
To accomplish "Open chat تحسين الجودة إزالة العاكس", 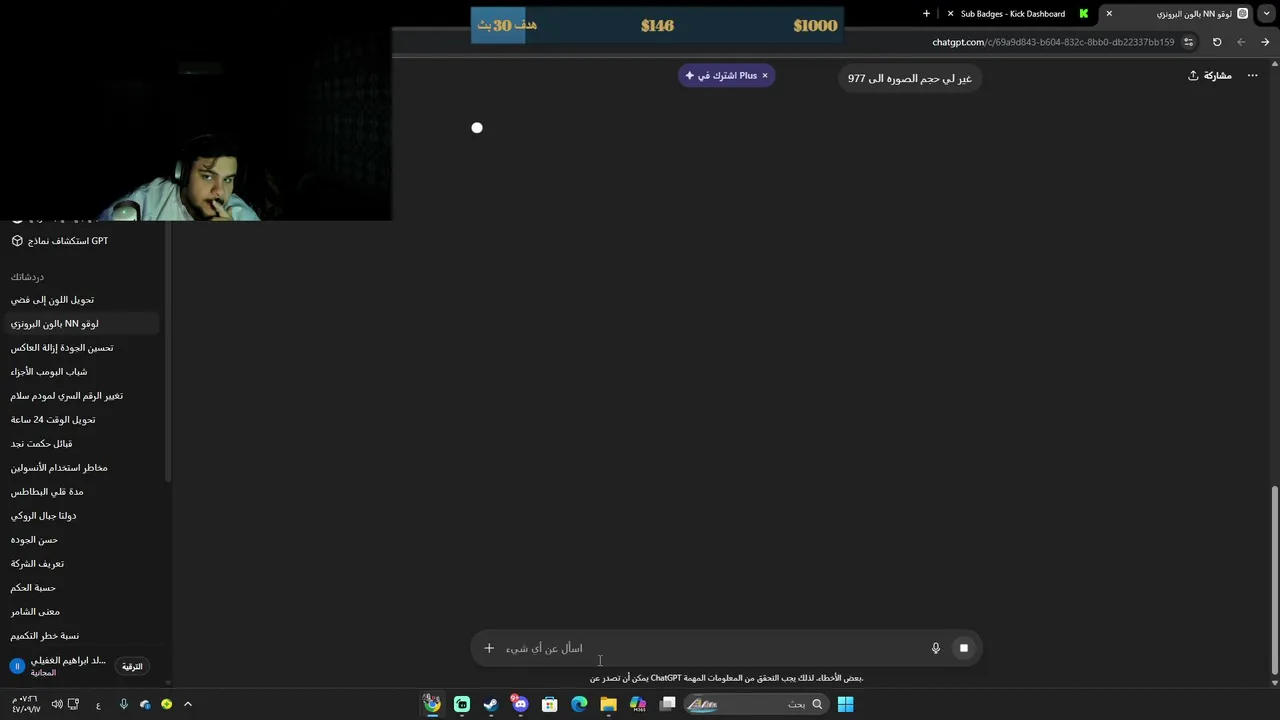I will click(62, 348).
